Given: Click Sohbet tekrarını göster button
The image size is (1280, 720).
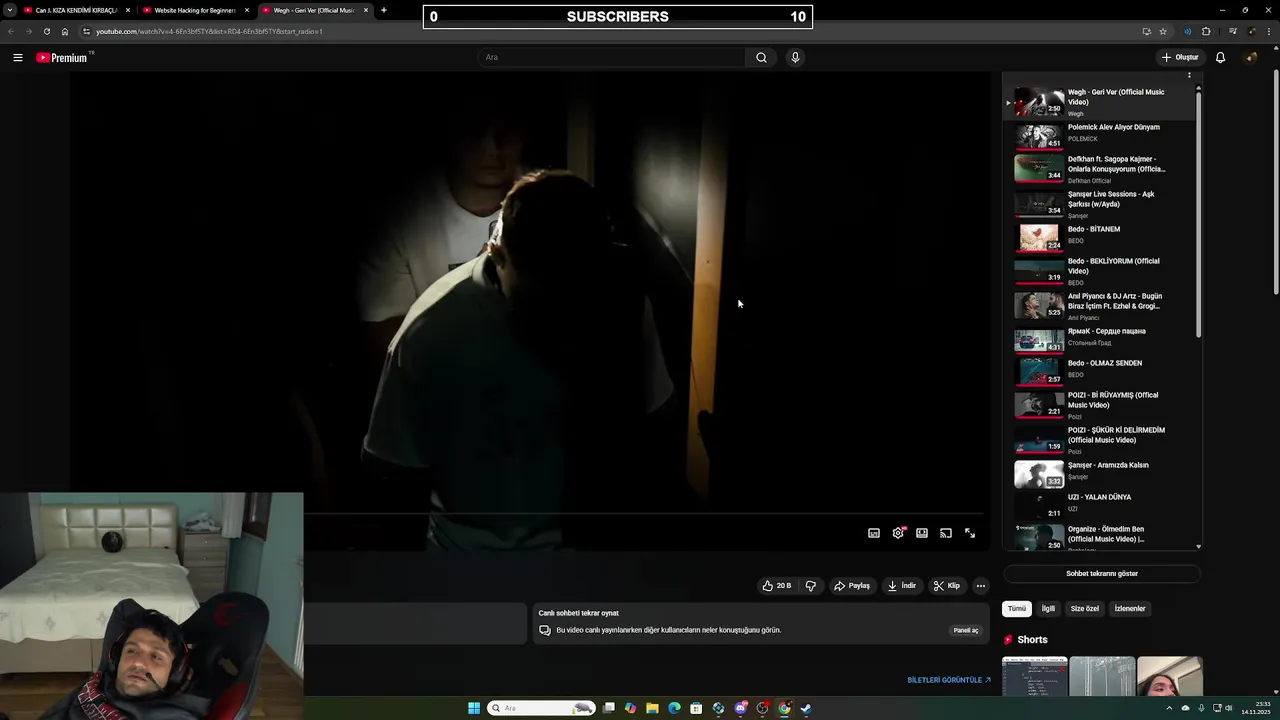Looking at the screenshot, I should 1101,574.
